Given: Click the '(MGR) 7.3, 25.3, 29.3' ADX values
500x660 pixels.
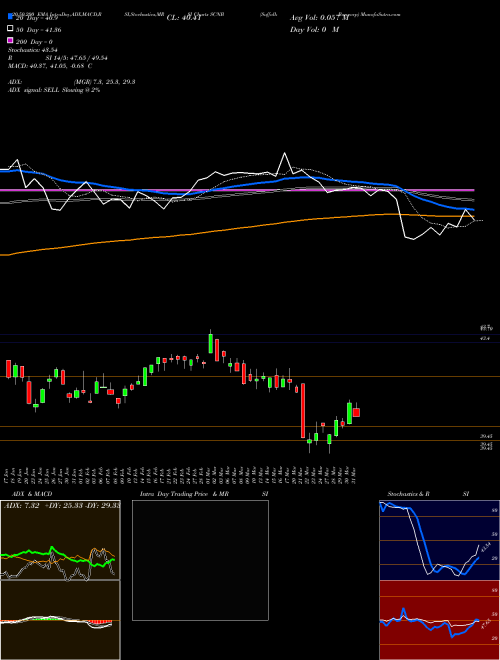Looking at the screenshot, I should [104, 82].
